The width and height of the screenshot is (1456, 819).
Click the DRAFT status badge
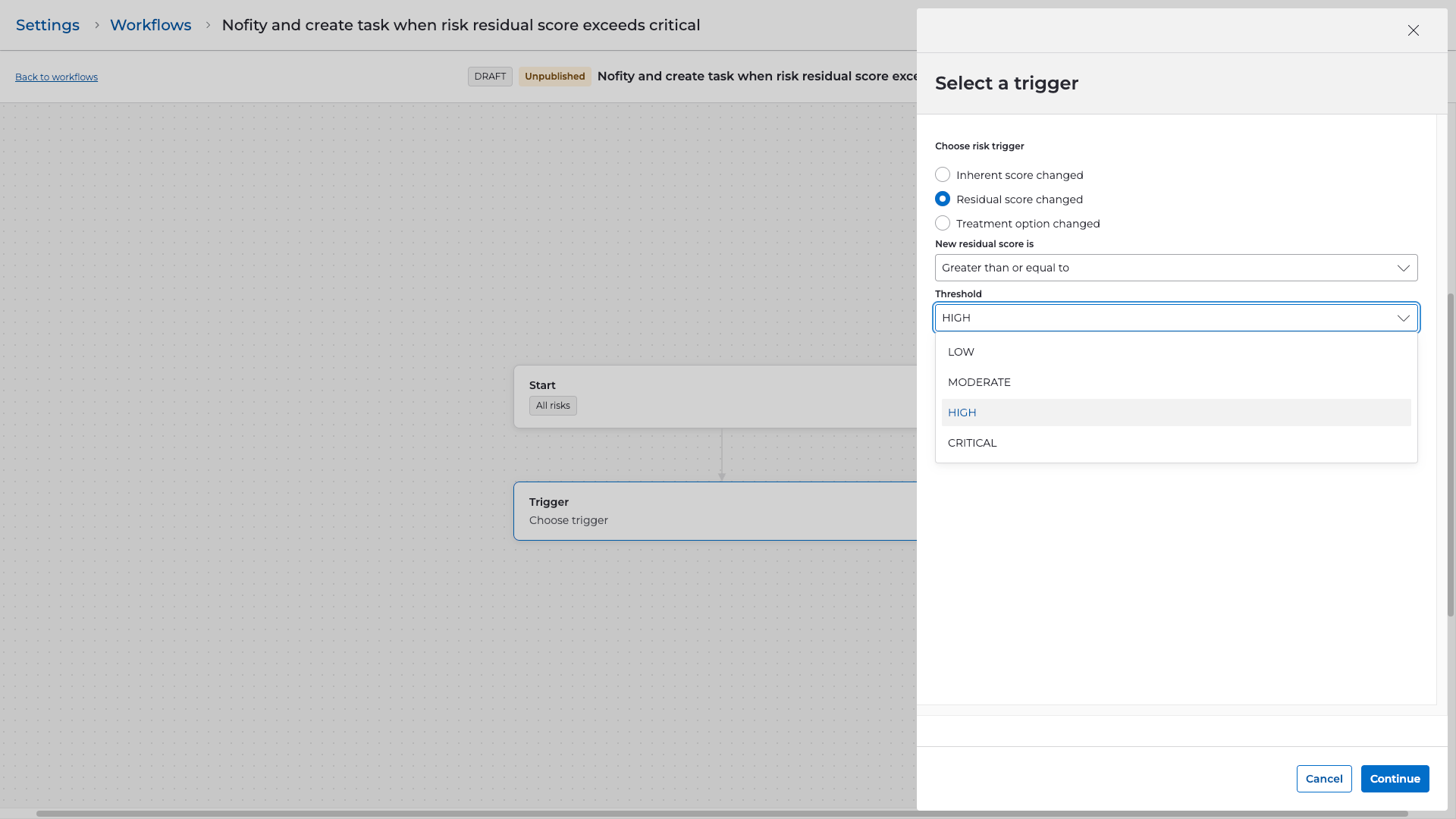[490, 77]
